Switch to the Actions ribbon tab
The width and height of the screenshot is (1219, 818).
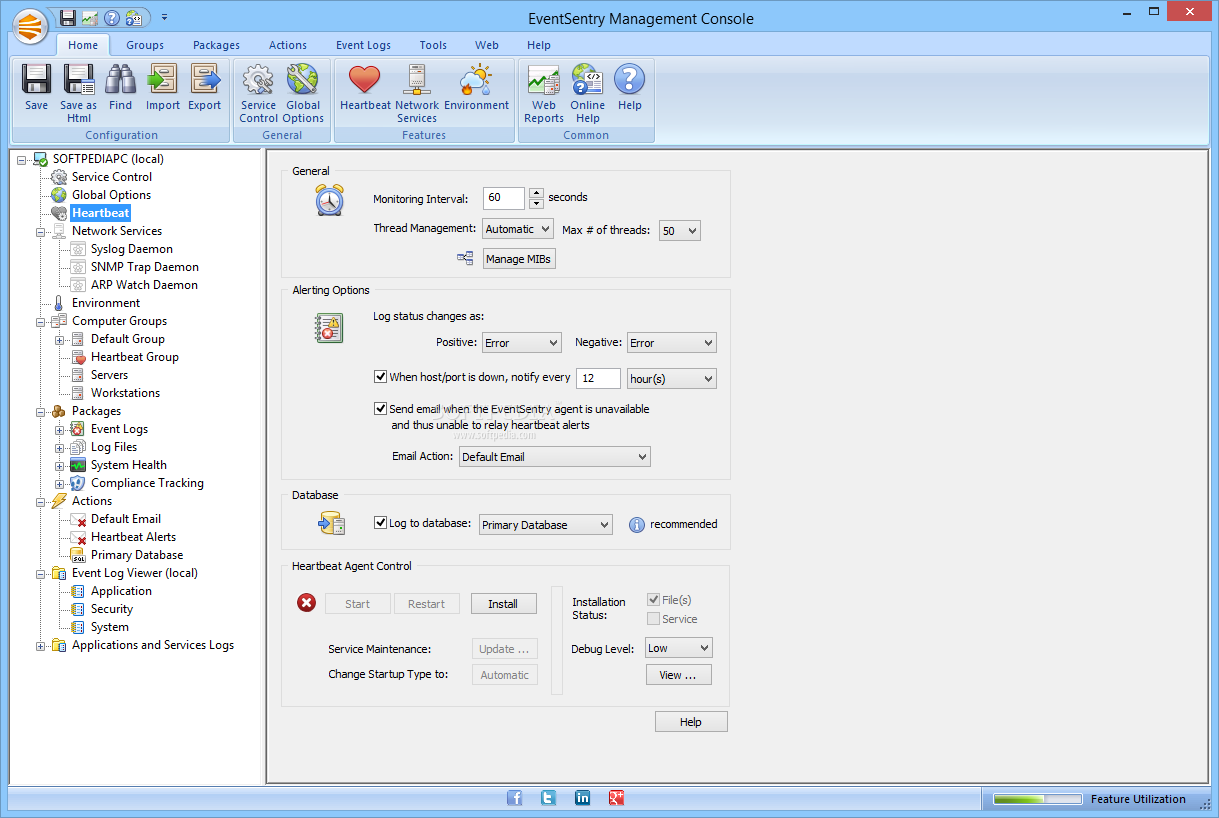coord(288,45)
